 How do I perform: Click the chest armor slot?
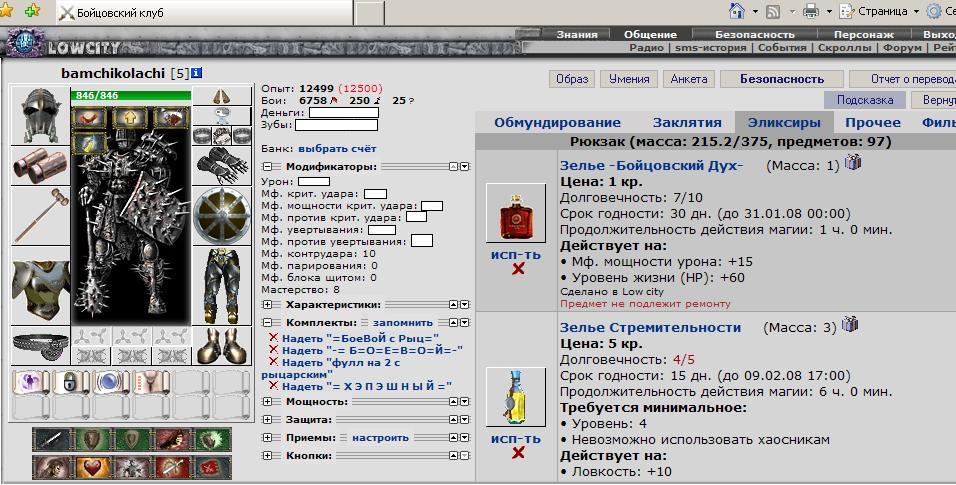click(x=40, y=286)
